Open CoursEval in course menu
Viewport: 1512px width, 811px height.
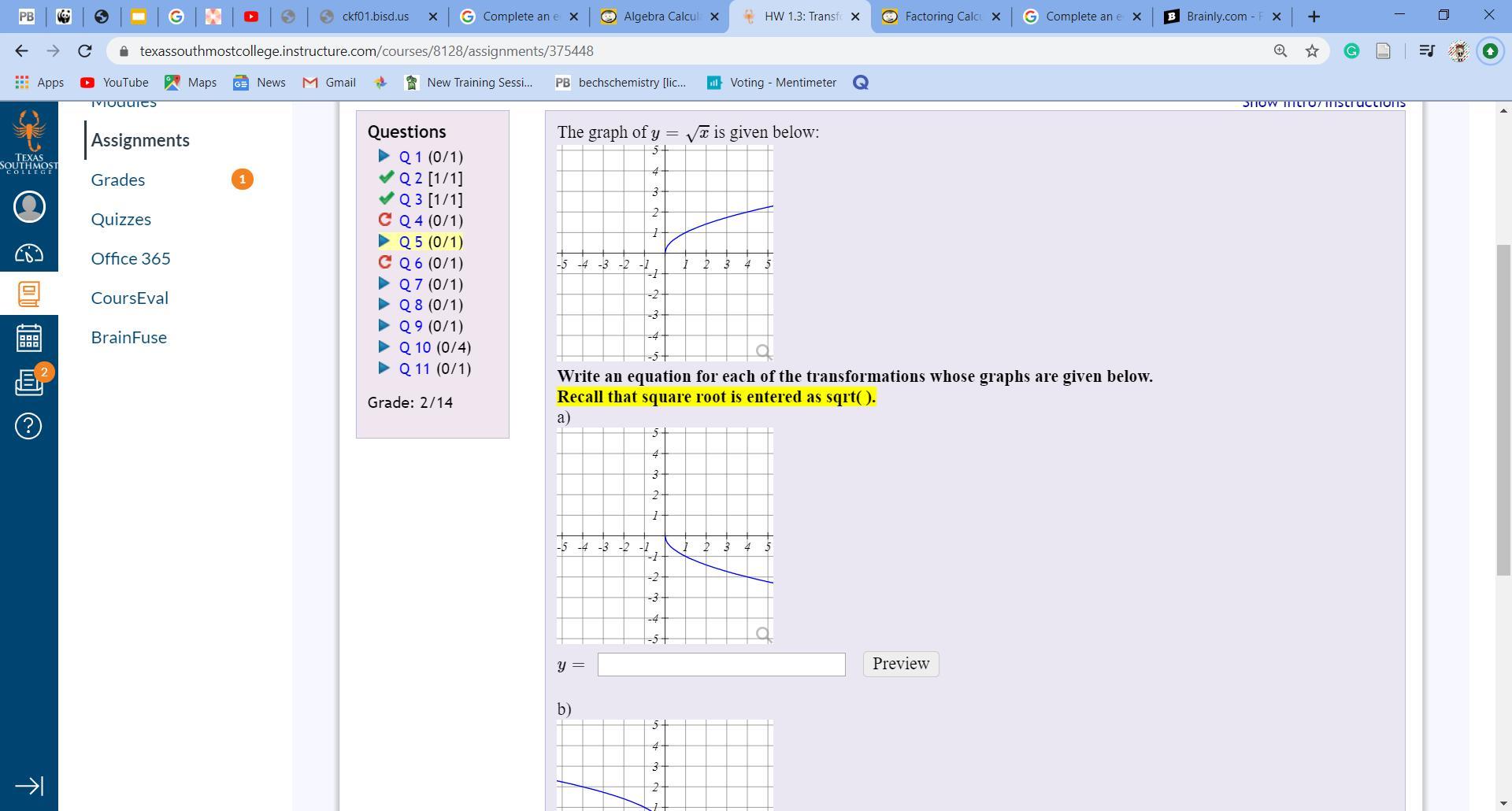point(130,298)
